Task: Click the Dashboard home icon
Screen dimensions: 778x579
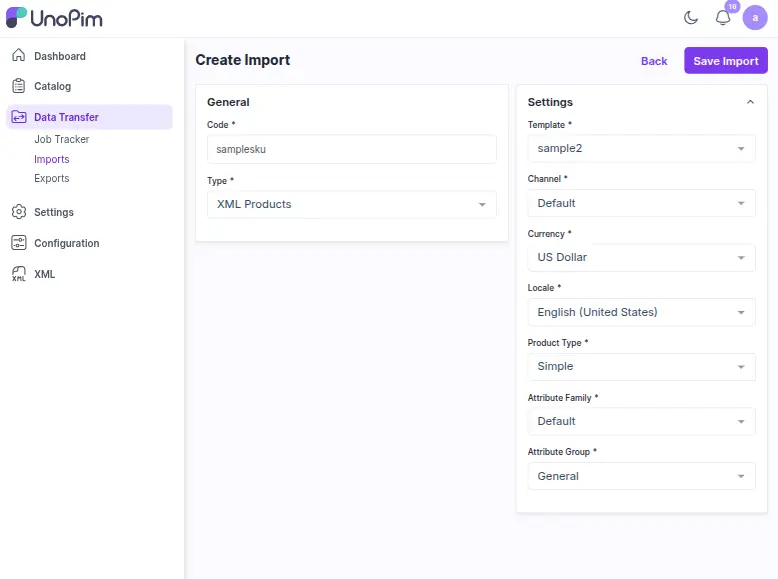Action: point(18,56)
